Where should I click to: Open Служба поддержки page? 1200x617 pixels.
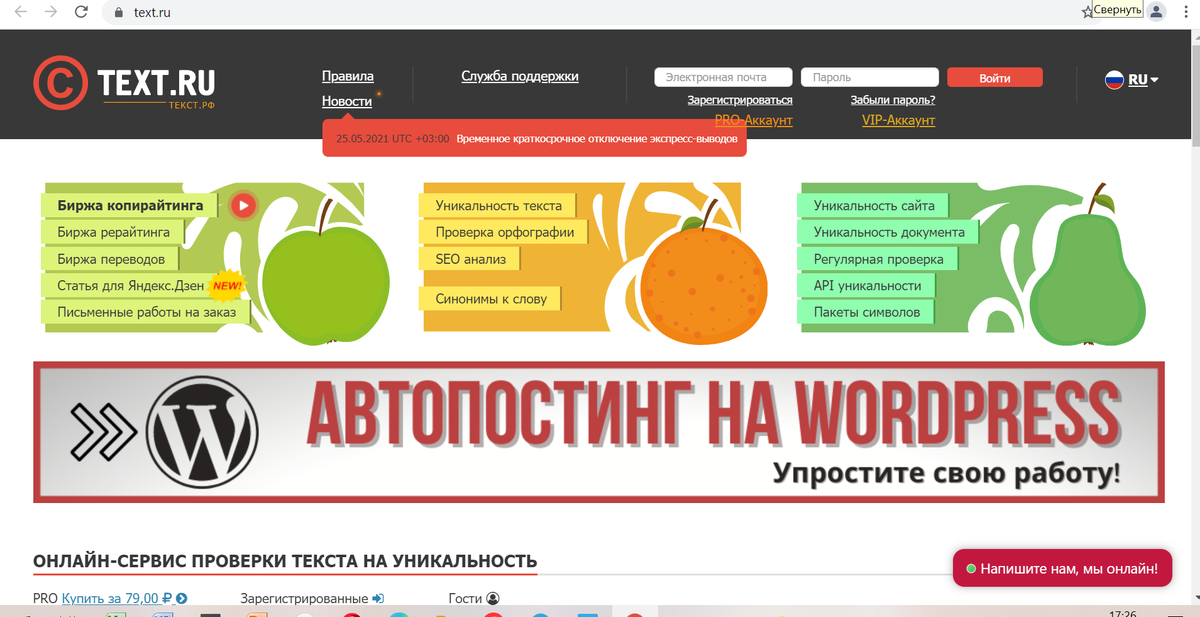(x=520, y=76)
